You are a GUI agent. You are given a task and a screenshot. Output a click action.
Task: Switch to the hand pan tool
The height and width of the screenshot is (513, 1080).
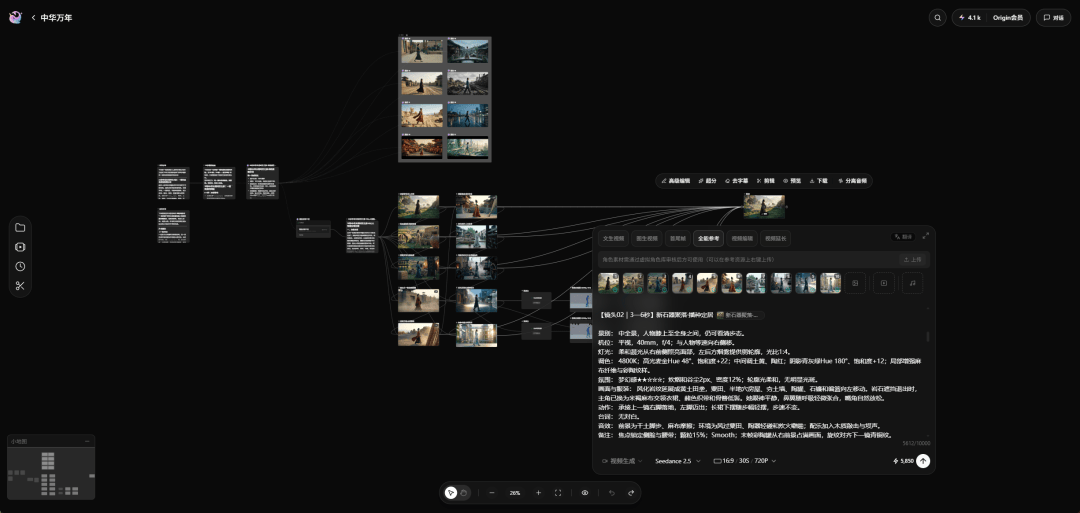[x=464, y=493]
